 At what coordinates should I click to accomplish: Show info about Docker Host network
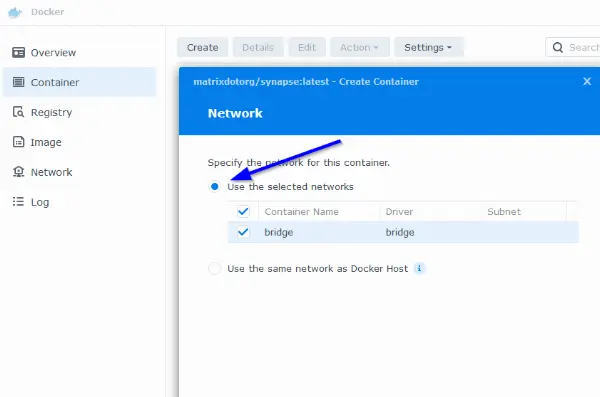click(419, 268)
